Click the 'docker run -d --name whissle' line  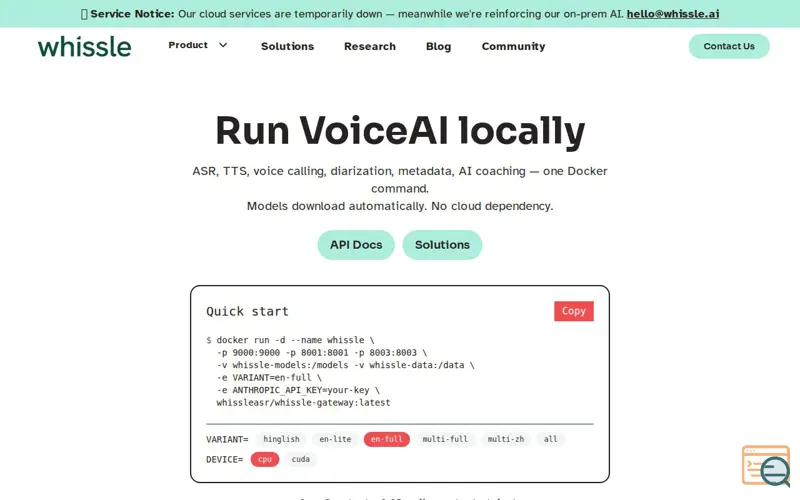pos(290,340)
